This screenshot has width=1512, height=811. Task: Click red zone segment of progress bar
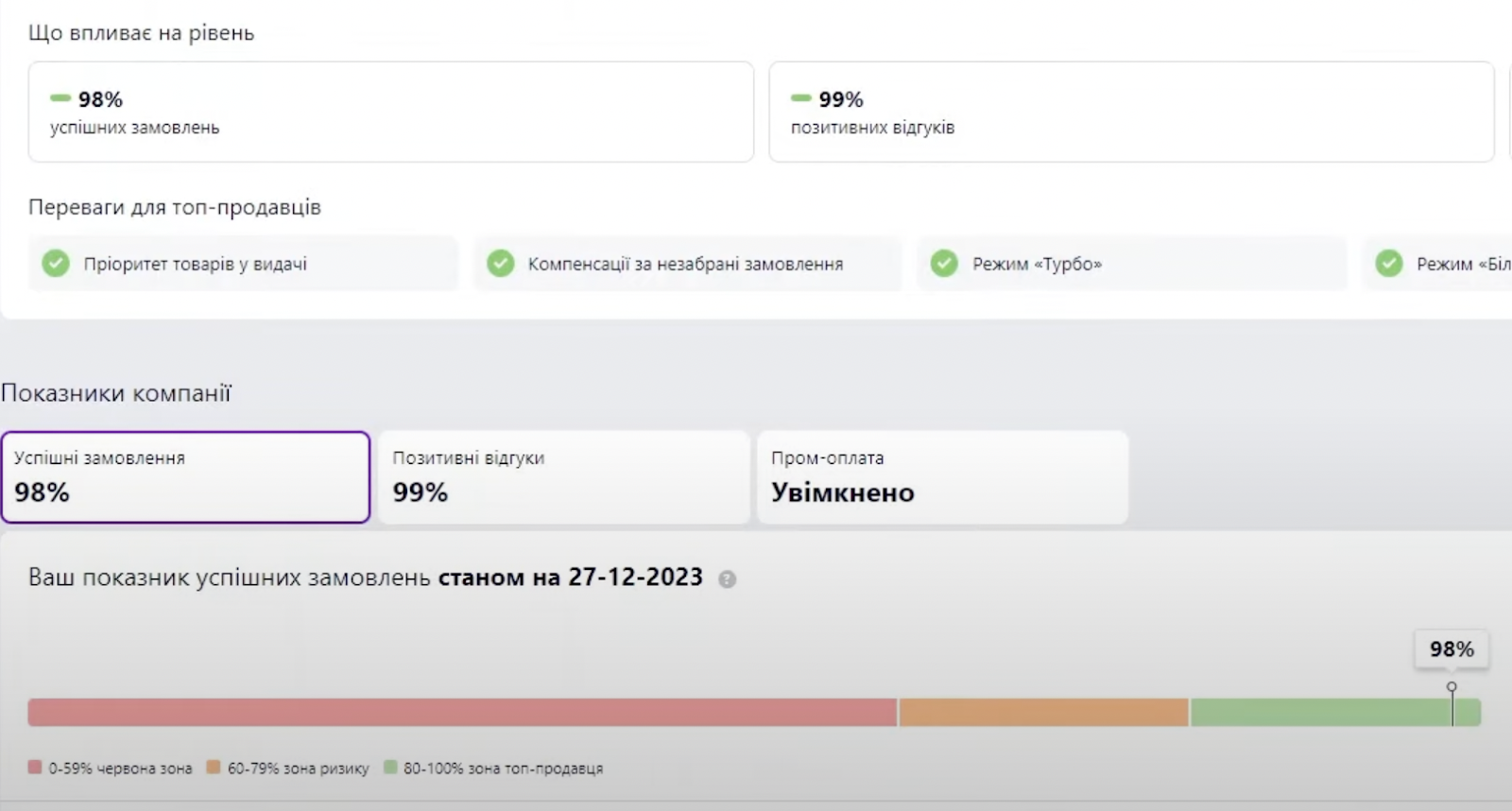tap(462, 713)
